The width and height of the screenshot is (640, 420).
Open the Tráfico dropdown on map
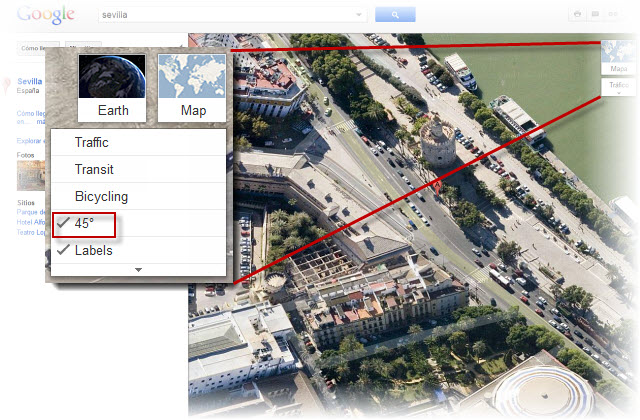pos(618,87)
